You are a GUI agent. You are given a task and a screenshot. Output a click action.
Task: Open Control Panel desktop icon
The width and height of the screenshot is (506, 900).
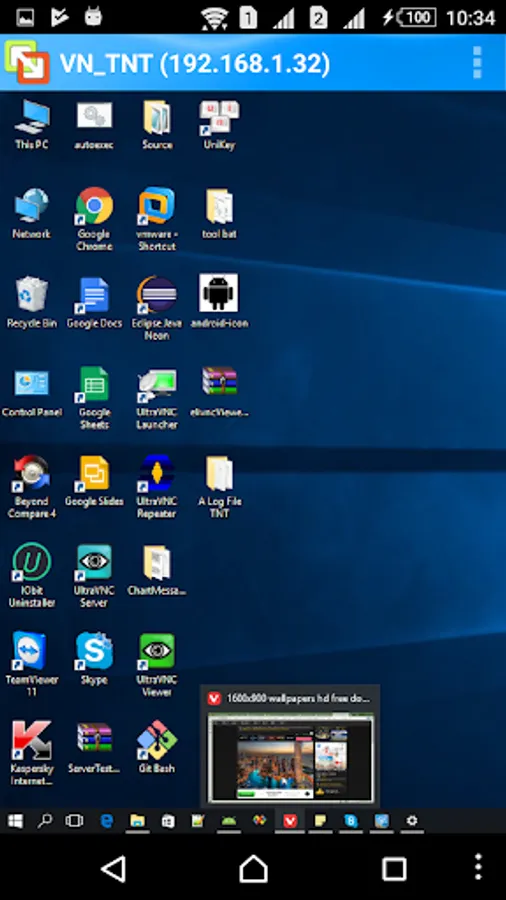pos(32,392)
